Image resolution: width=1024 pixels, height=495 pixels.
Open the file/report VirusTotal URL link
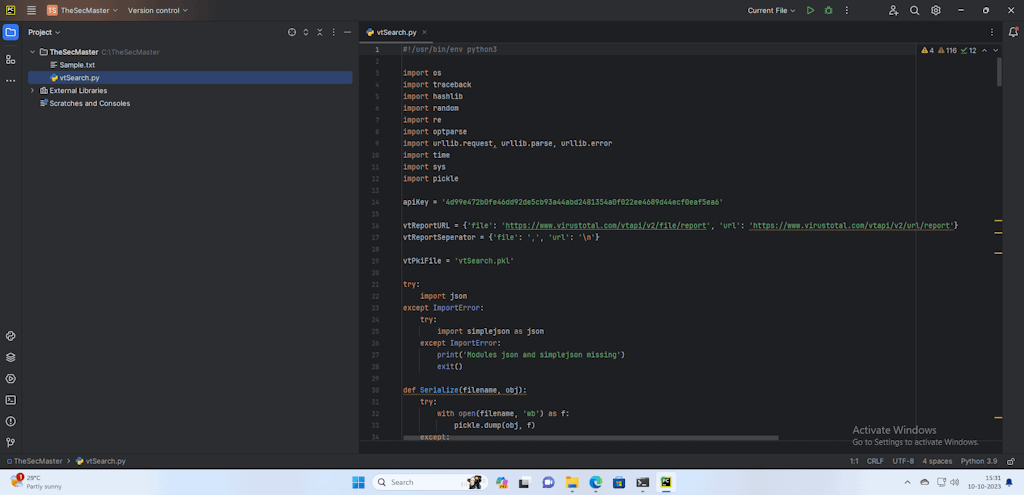click(605, 225)
